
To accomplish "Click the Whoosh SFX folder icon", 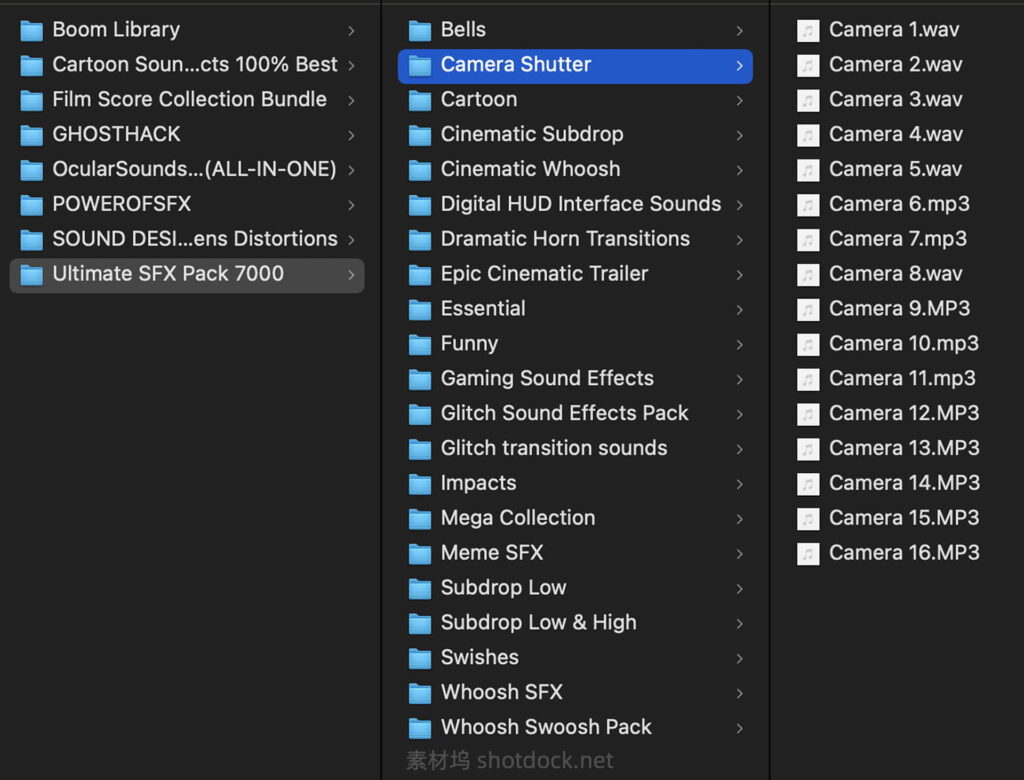I will click(420, 692).
